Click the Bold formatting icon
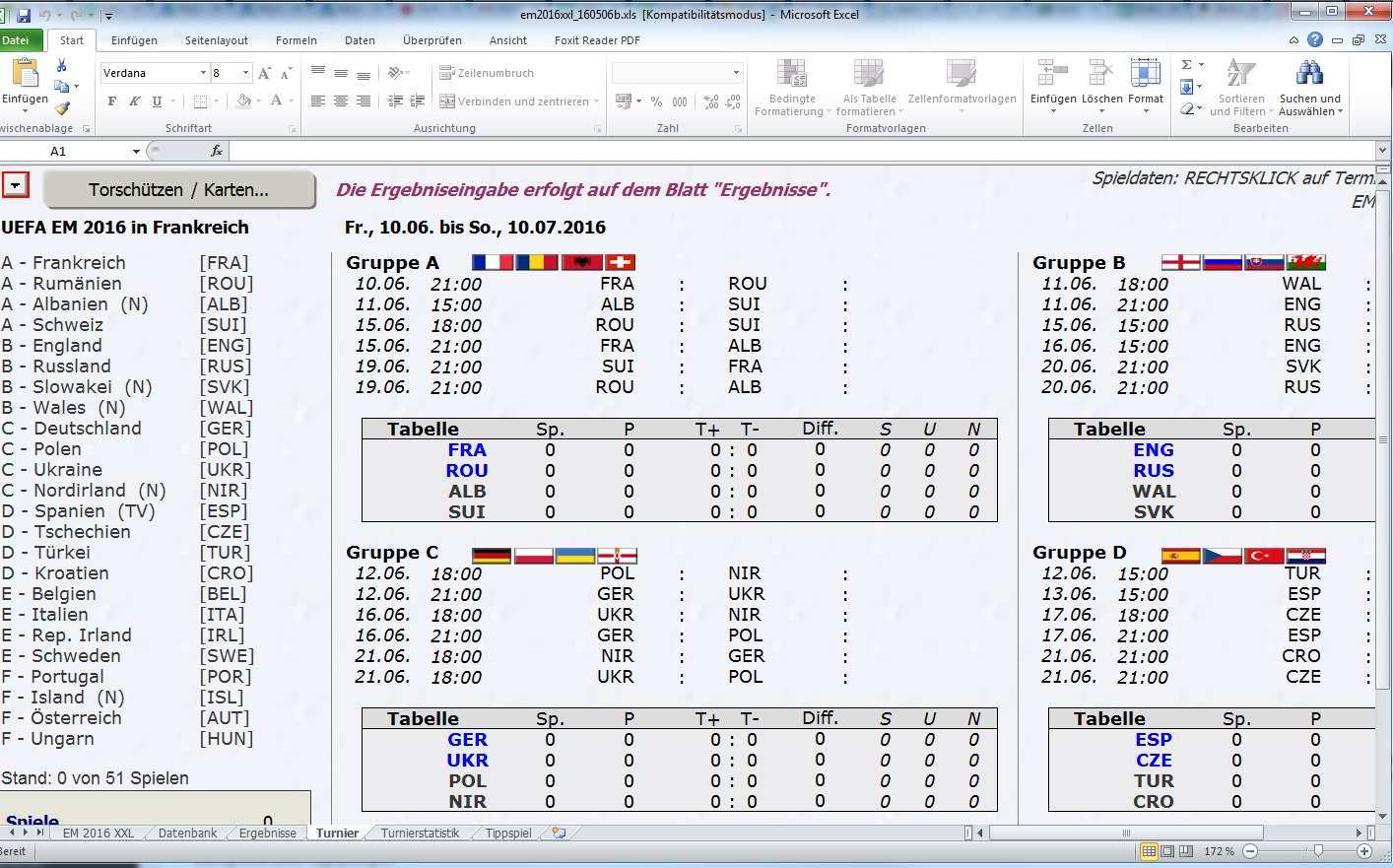1393x868 pixels. pos(111,101)
